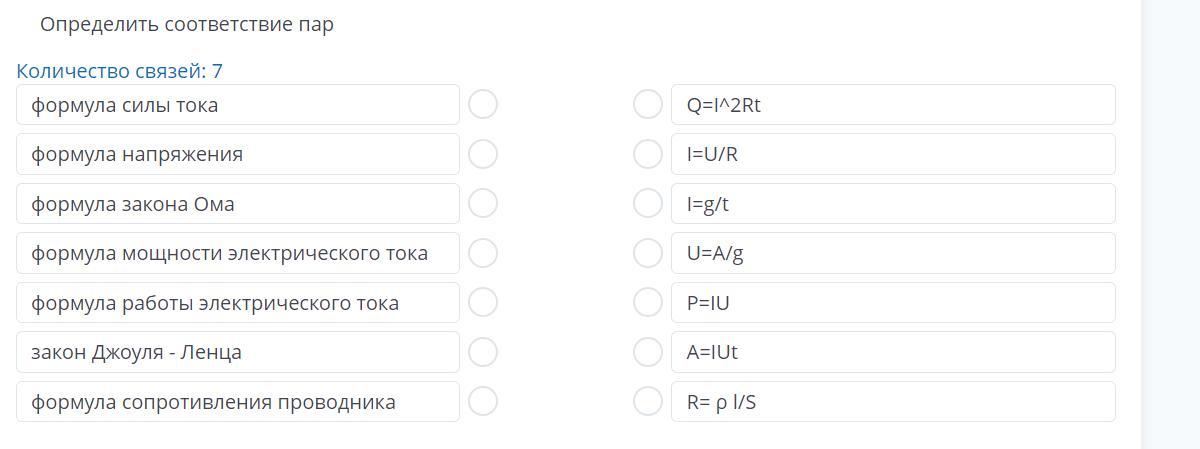Screen dimensions: 1200x449
Task: Select the circle for 'закон Джоуля - Ленца'
Action: pos(483,352)
